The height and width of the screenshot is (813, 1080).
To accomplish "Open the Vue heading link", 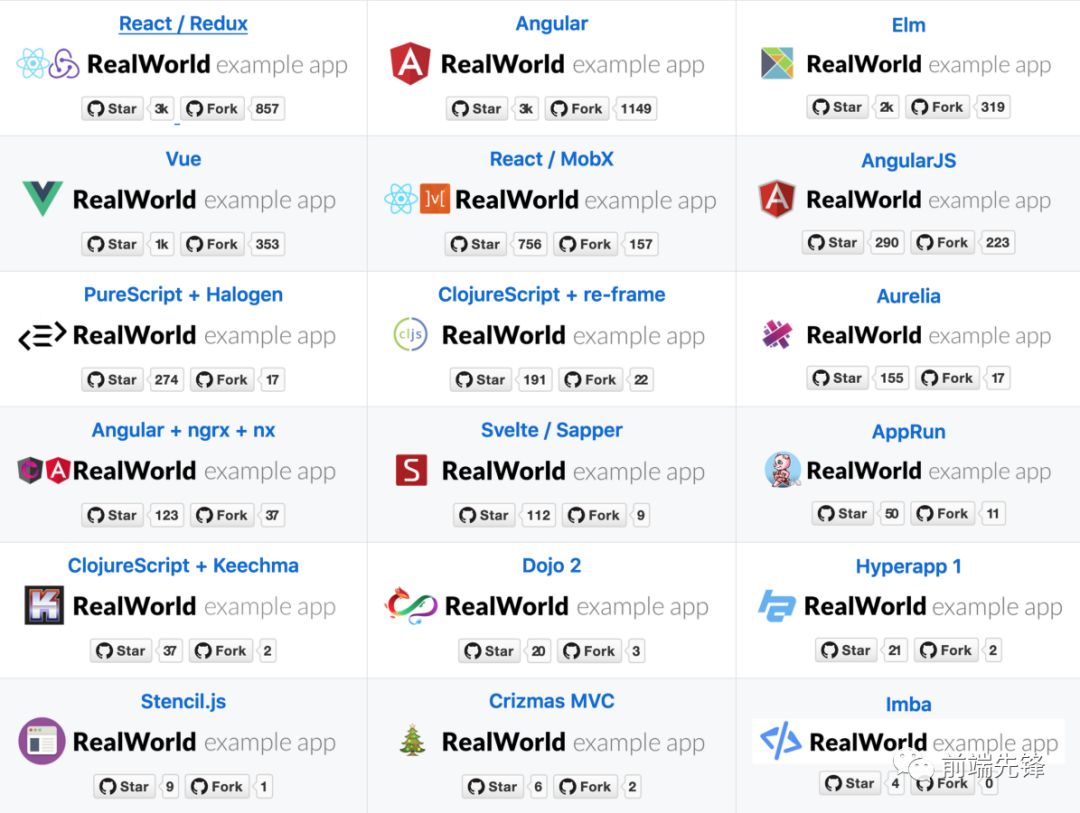I will click(x=183, y=159).
